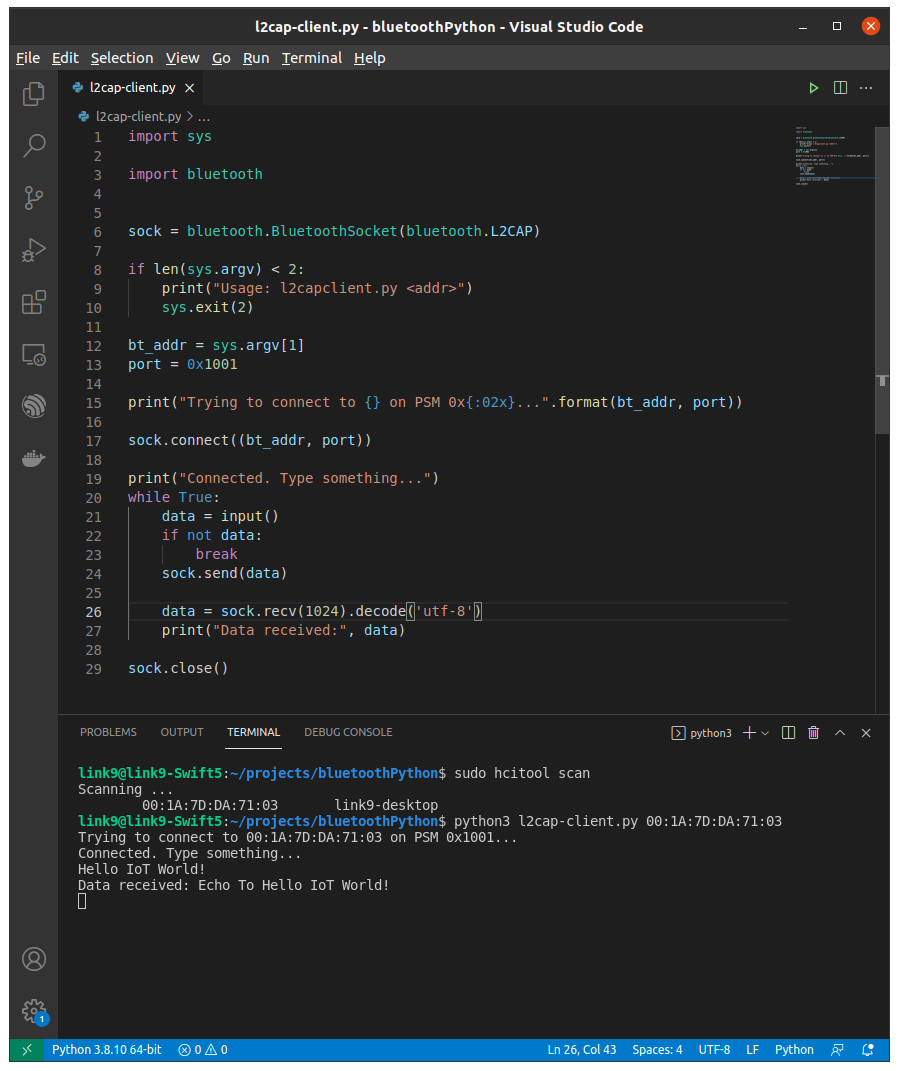Open the Extensions view
899x1071 pixels.
pos(33,302)
